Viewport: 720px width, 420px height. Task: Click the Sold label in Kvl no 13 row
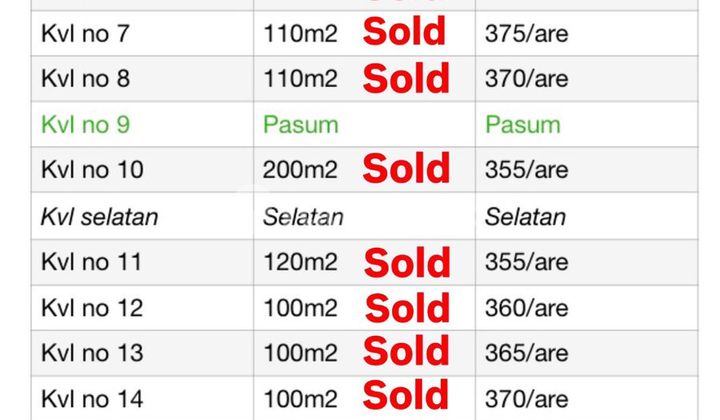point(406,352)
